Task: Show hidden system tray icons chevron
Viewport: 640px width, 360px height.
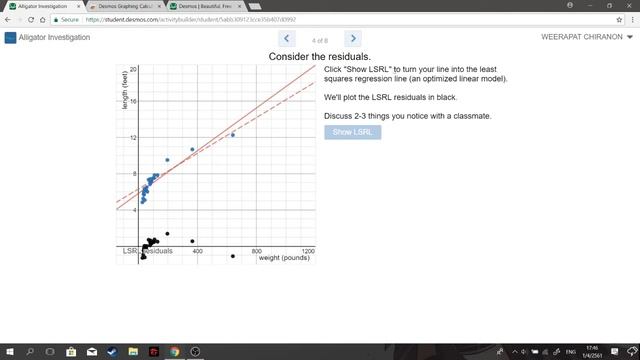Action: (x=514, y=351)
